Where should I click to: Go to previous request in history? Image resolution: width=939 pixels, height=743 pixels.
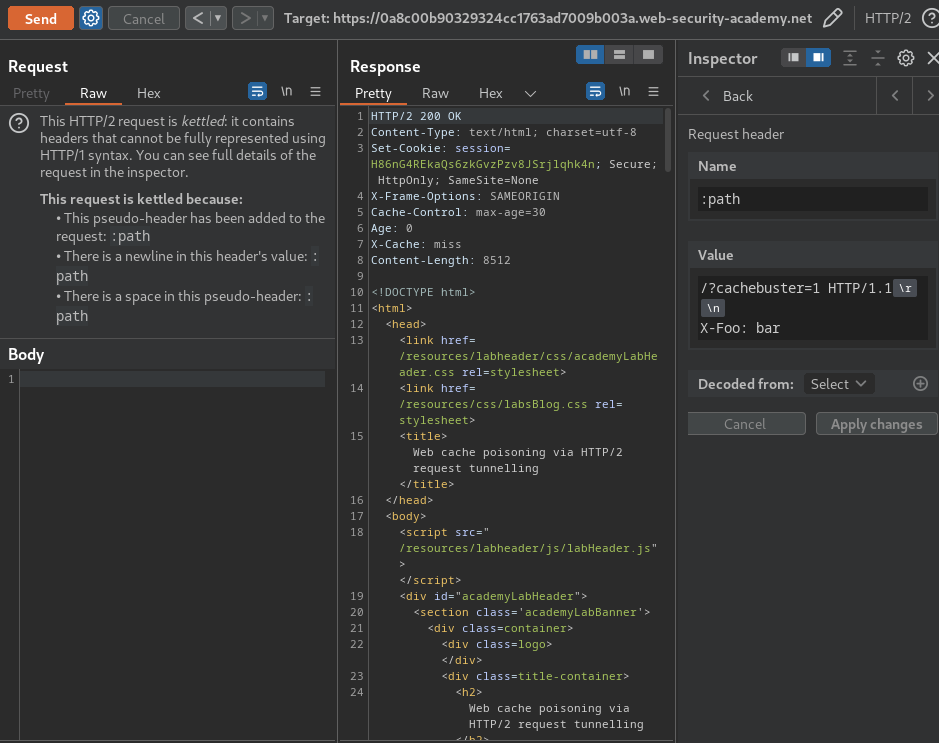198,19
